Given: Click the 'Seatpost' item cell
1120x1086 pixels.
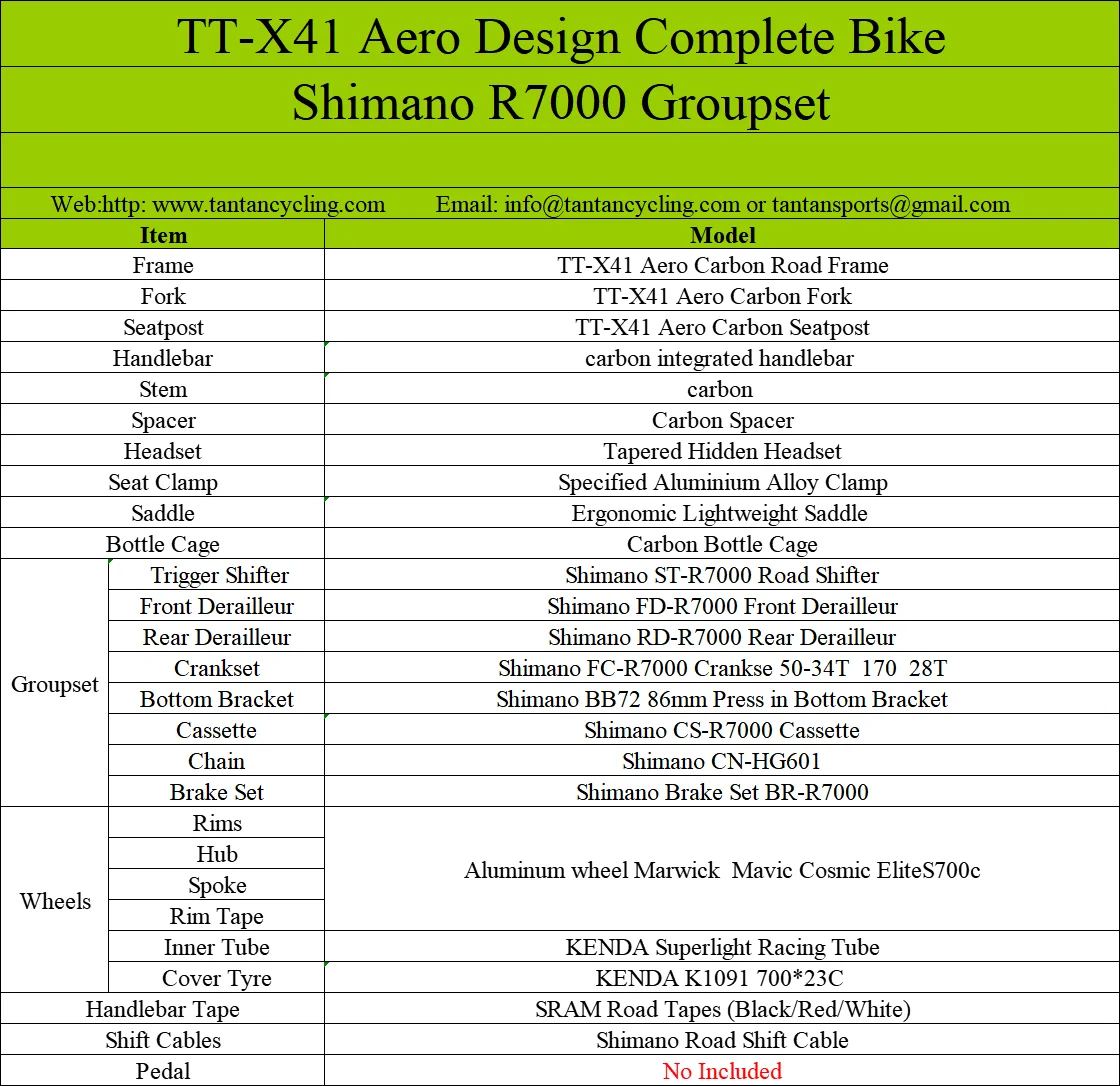Looking at the screenshot, I should (x=162, y=327).
